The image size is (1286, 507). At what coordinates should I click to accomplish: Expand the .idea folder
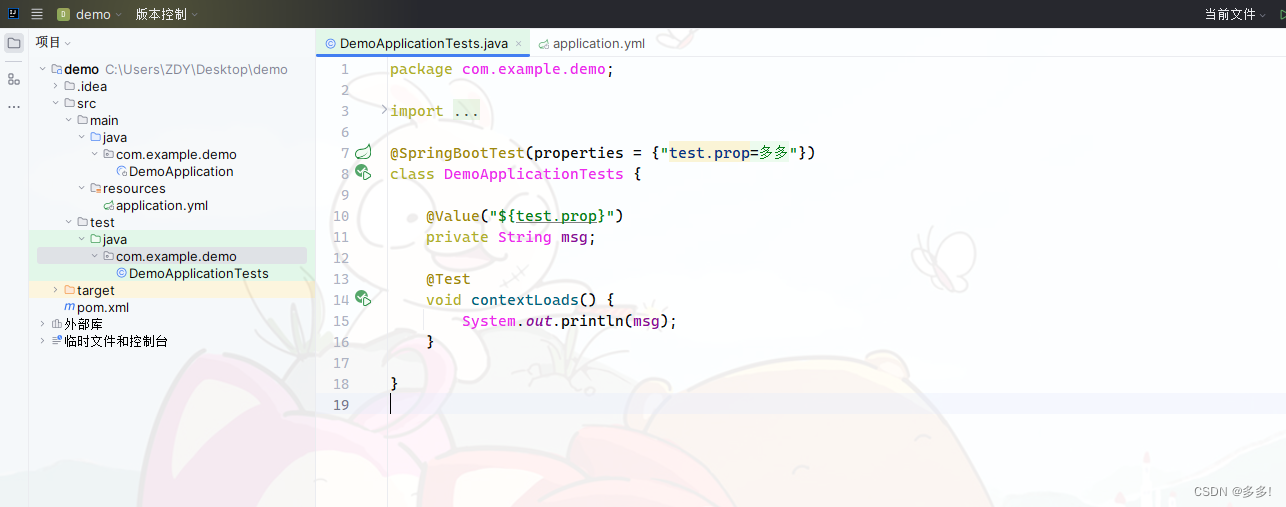click(56, 87)
